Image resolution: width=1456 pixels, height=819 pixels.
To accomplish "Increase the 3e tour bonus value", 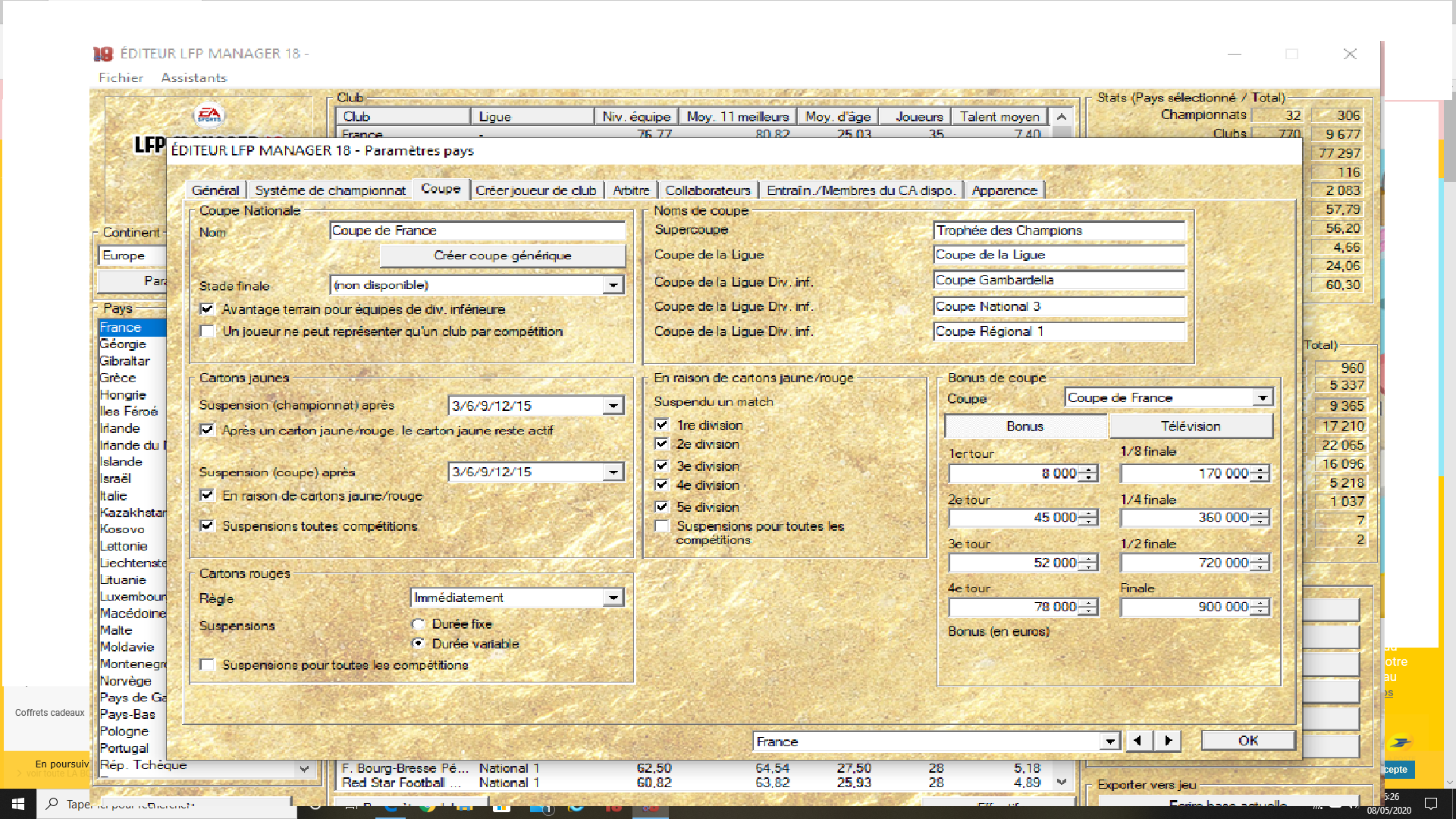I will coord(1089,559).
